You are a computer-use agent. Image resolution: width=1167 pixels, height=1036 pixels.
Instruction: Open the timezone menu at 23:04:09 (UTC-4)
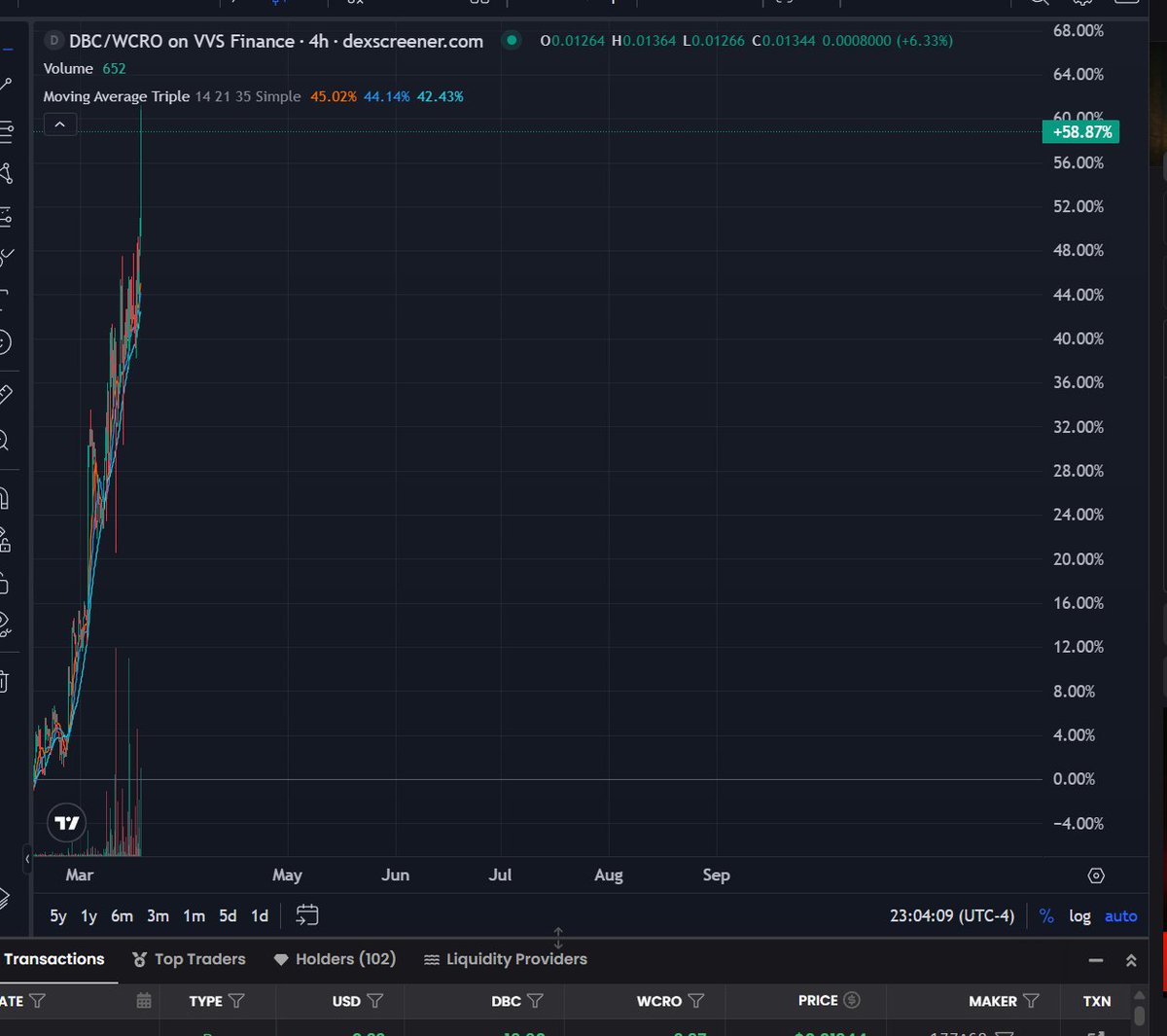pyautogui.click(x=952, y=916)
